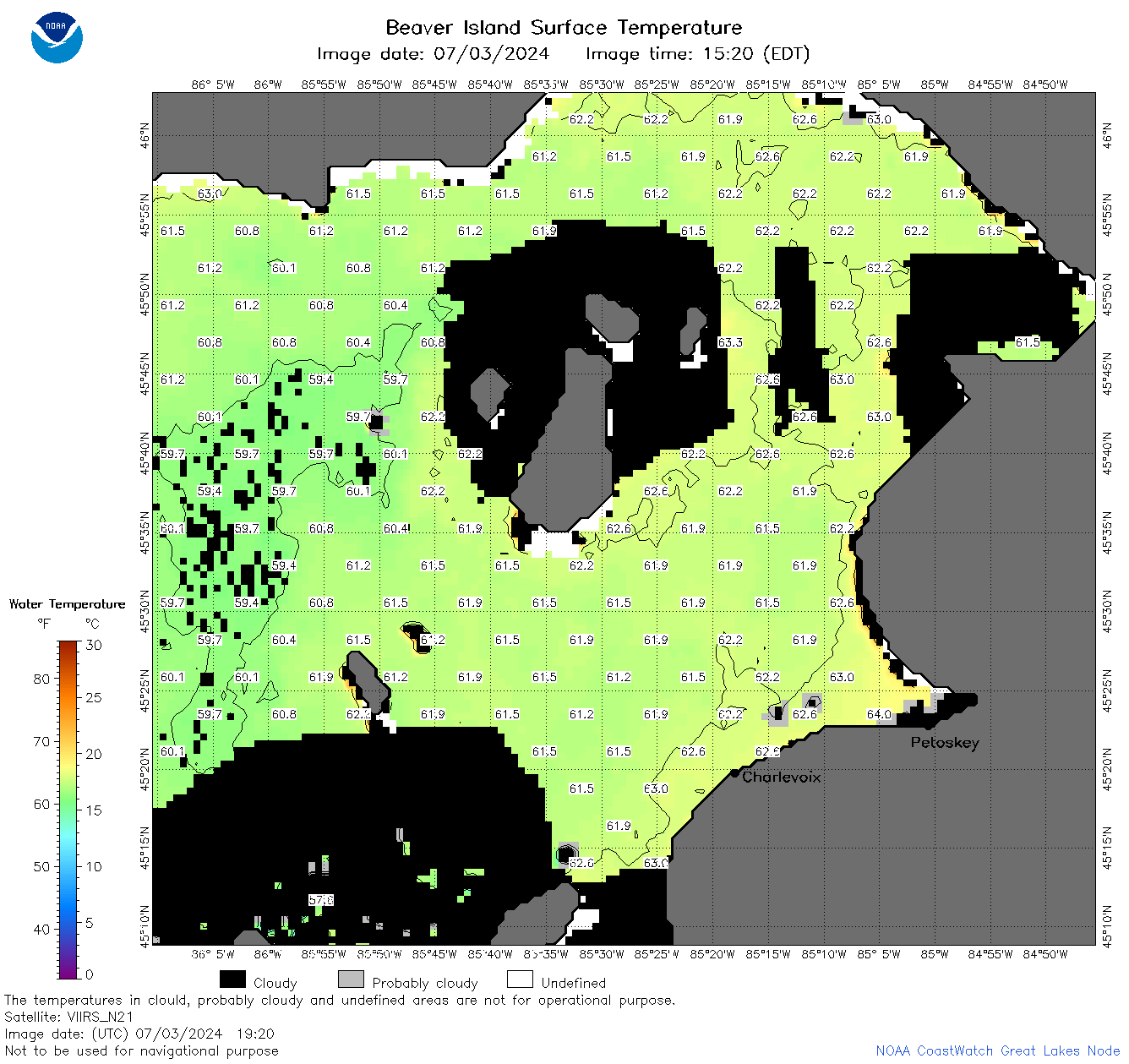1129x1064 pixels.
Task: Click the water temperature color scale bar
Action: (x=68, y=810)
